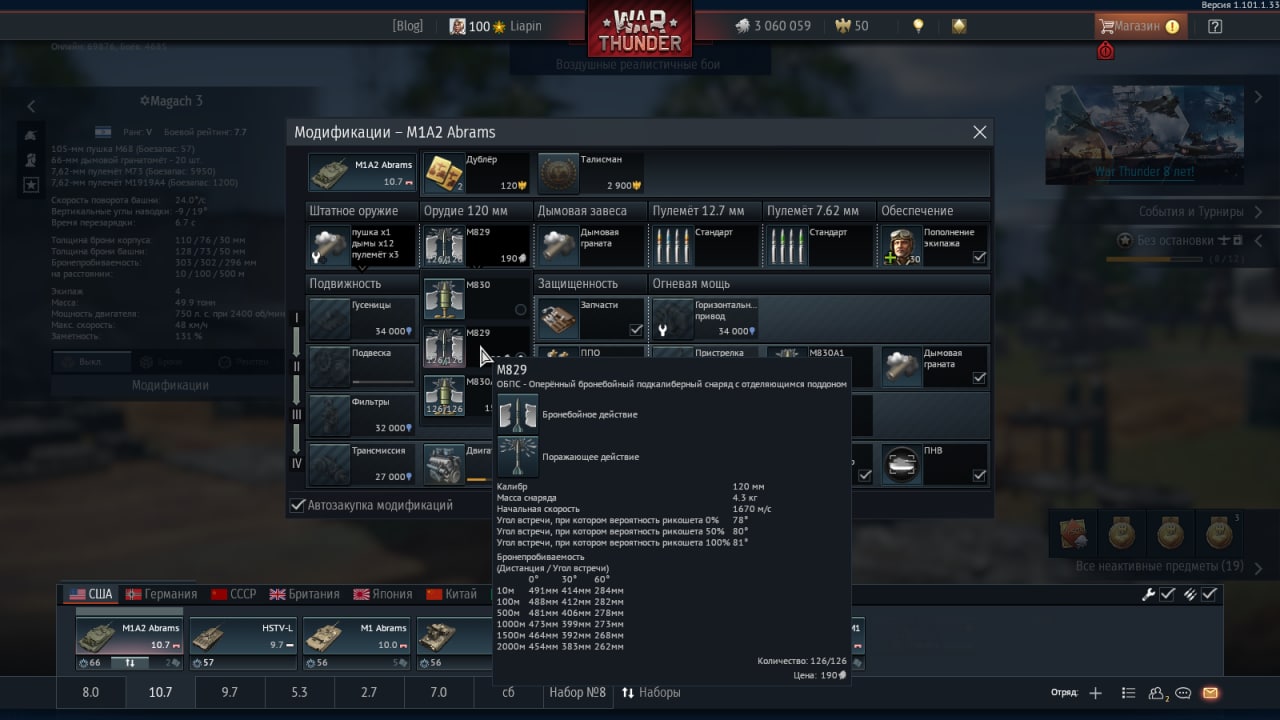
Task: Open Пулемёт 12.7 мм Стандарт belt selector
Action: pyautogui.click(x=705, y=245)
